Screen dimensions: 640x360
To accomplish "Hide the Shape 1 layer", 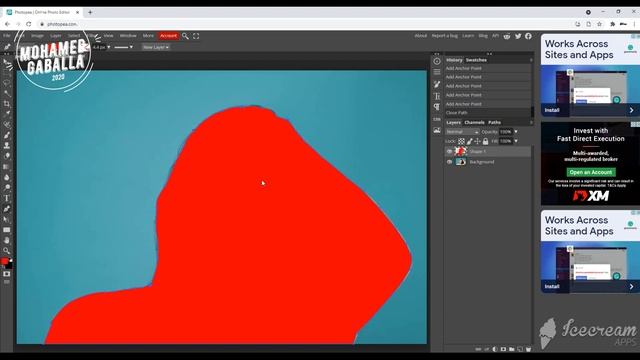I will tap(449, 151).
